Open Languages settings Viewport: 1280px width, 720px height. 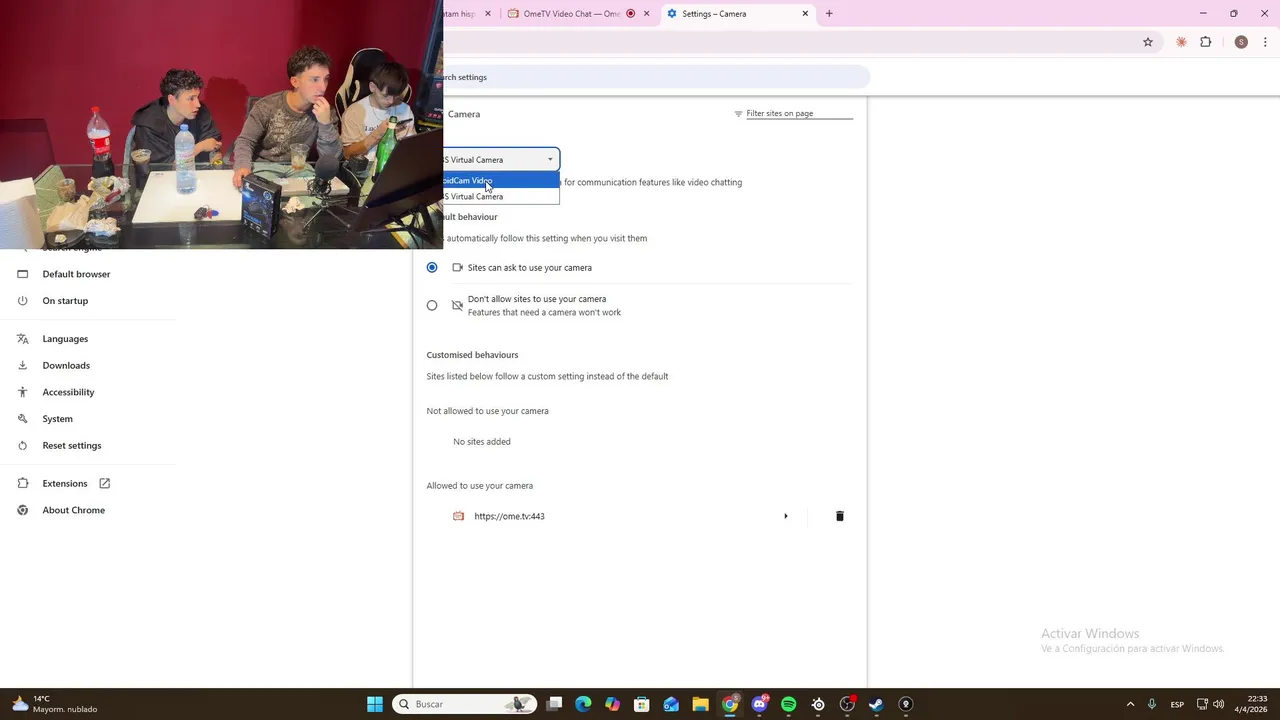click(65, 339)
